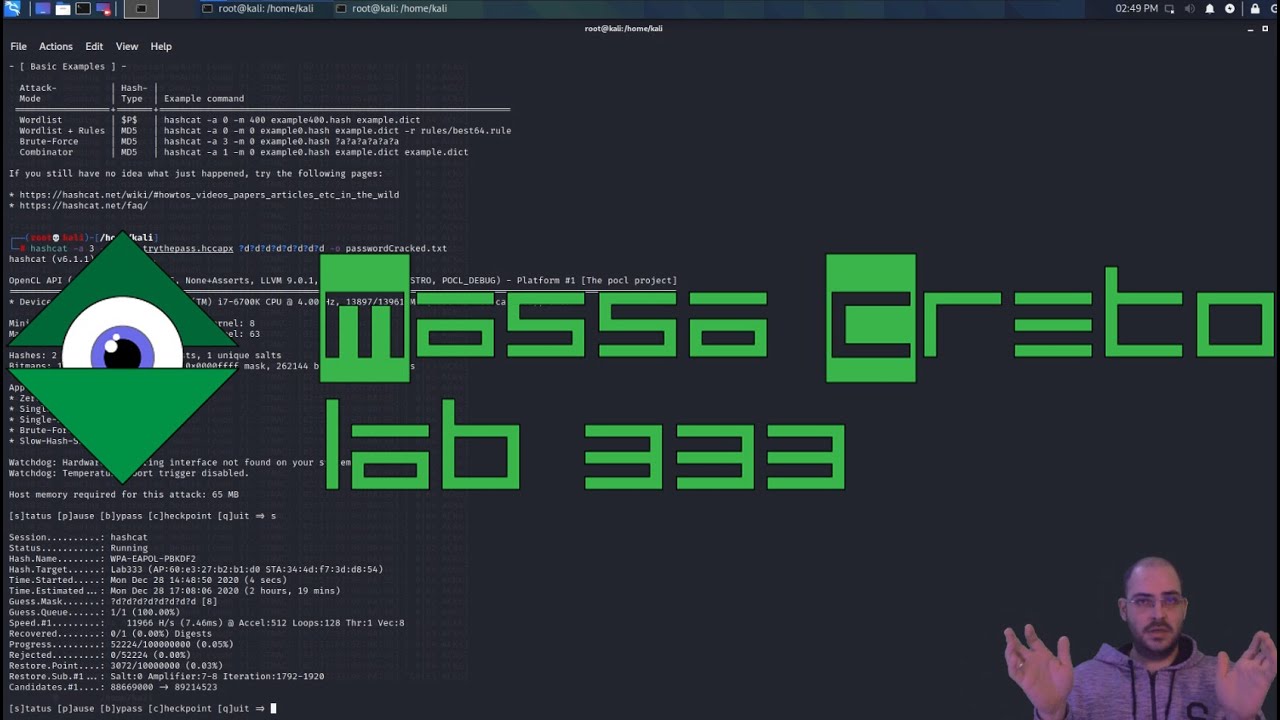The height and width of the screenshot is (720, 1280).
Task: Click the Time.Estimated line
Action: point(175,591)
